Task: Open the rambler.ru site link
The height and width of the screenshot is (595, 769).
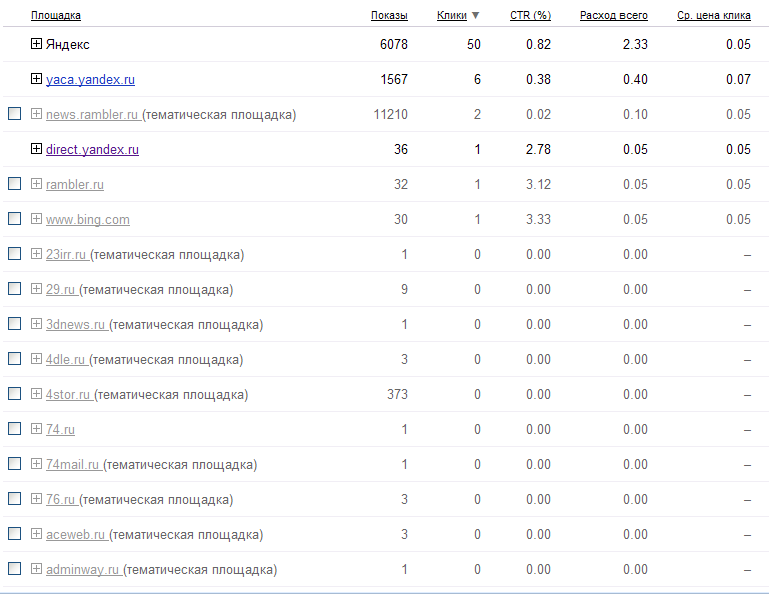Action: 75,184
